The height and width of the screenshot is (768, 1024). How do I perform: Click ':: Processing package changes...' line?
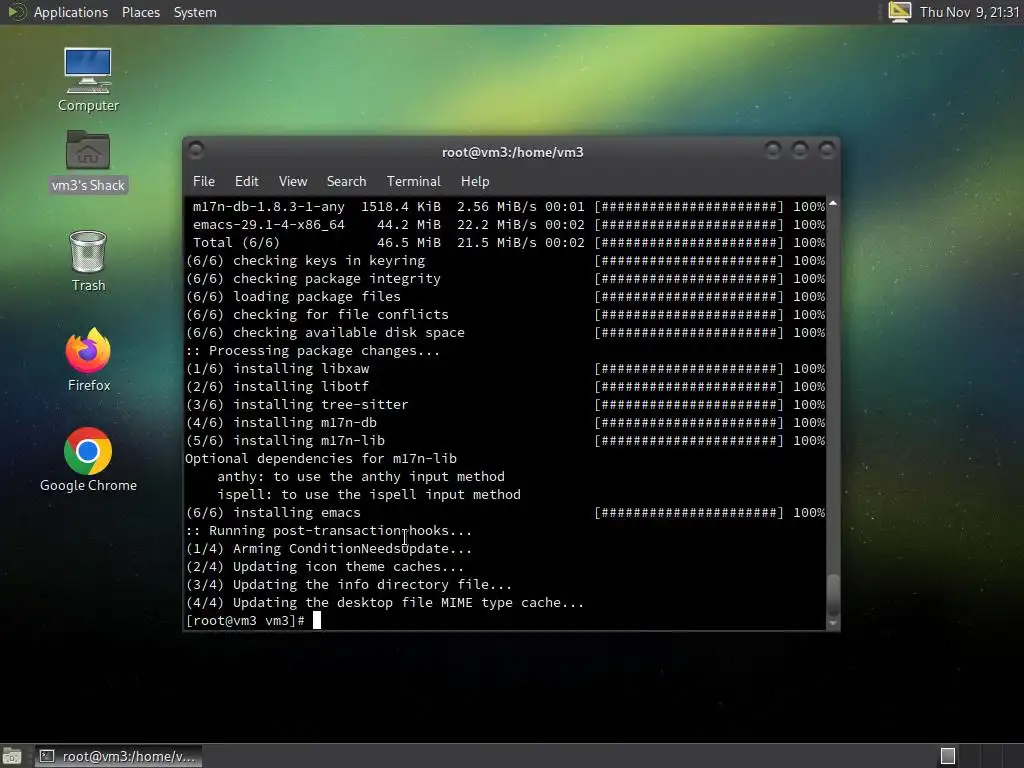313,351
